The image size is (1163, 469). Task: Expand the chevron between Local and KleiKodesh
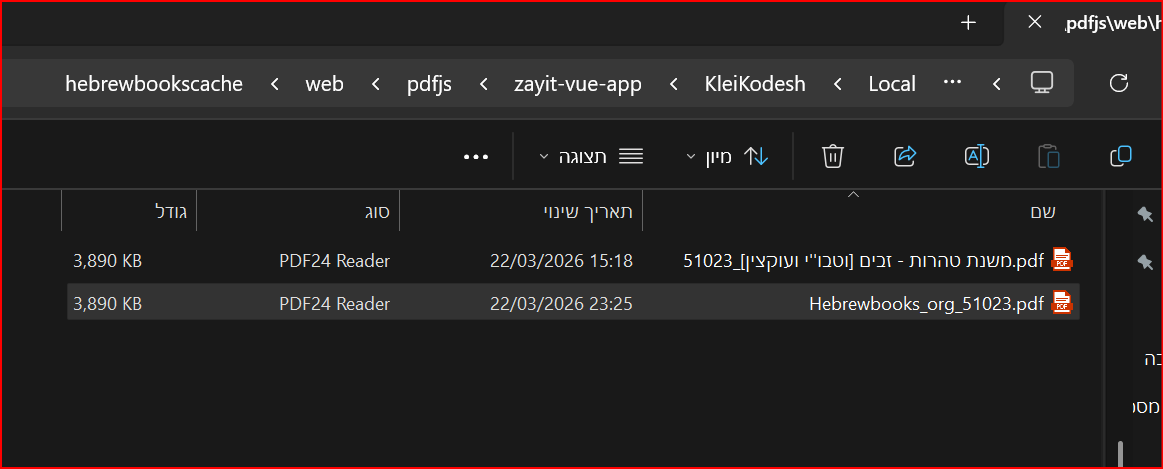[x=837, y=84]
